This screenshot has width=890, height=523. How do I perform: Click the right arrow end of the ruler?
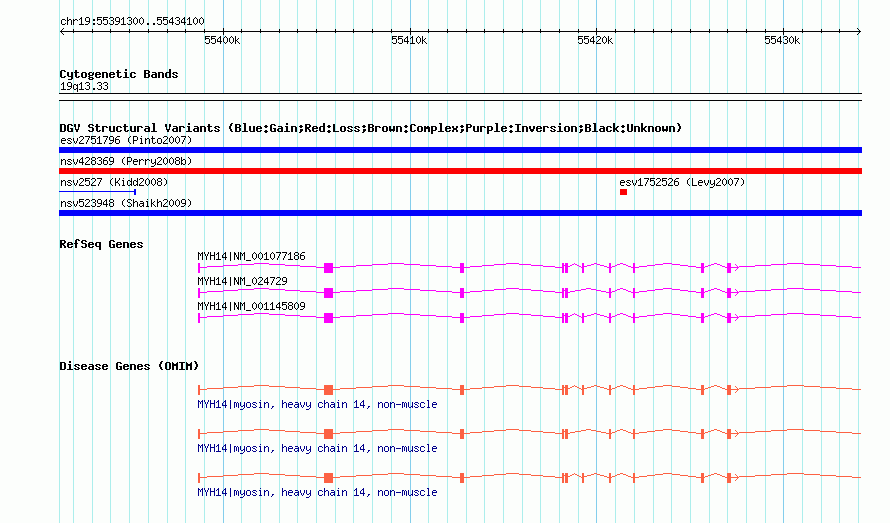pyautogui.click(x=859, y=31)
